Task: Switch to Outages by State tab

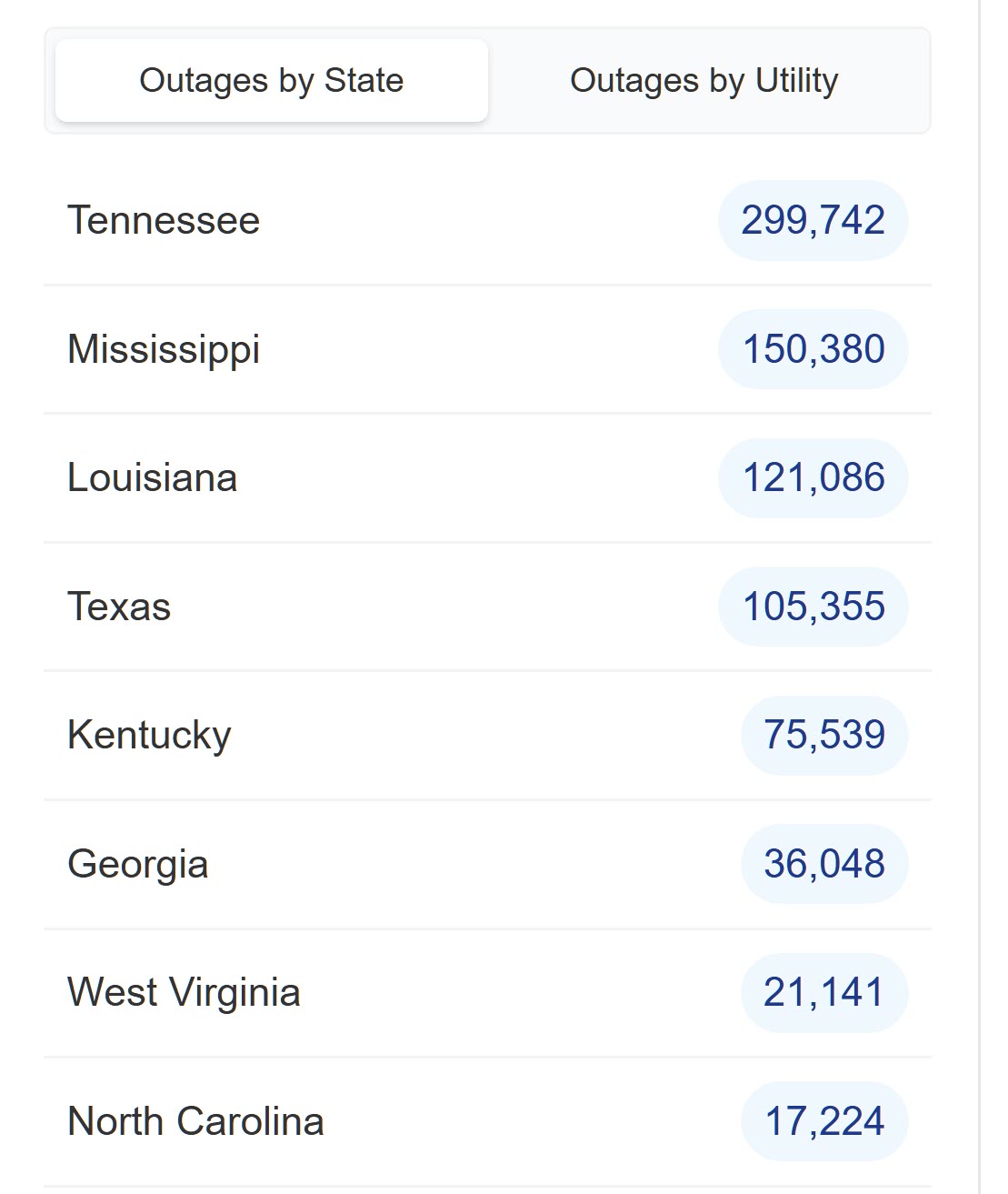Action: (x=271, y=81)
